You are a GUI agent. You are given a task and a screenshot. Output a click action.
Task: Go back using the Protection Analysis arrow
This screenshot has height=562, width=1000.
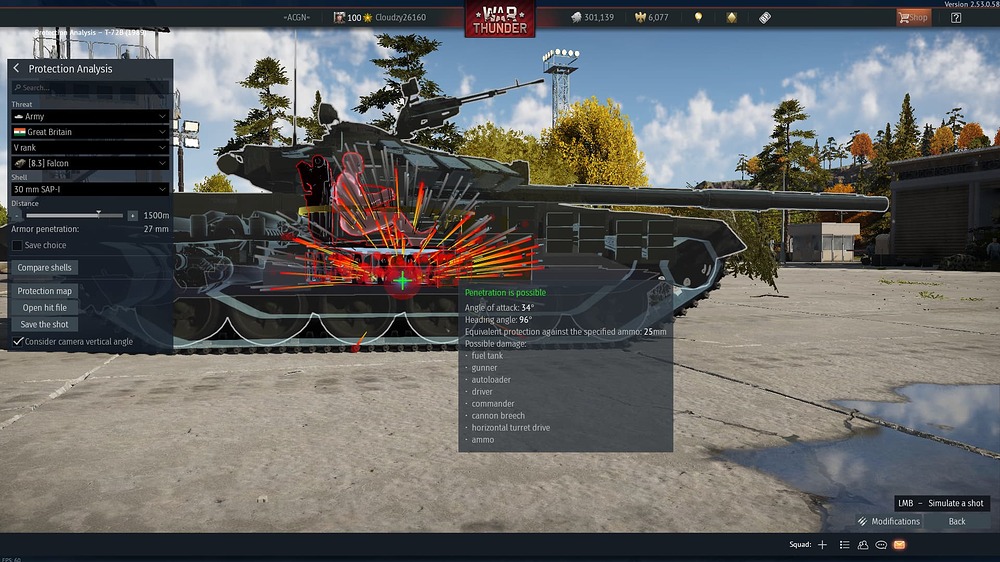(16, 68)
